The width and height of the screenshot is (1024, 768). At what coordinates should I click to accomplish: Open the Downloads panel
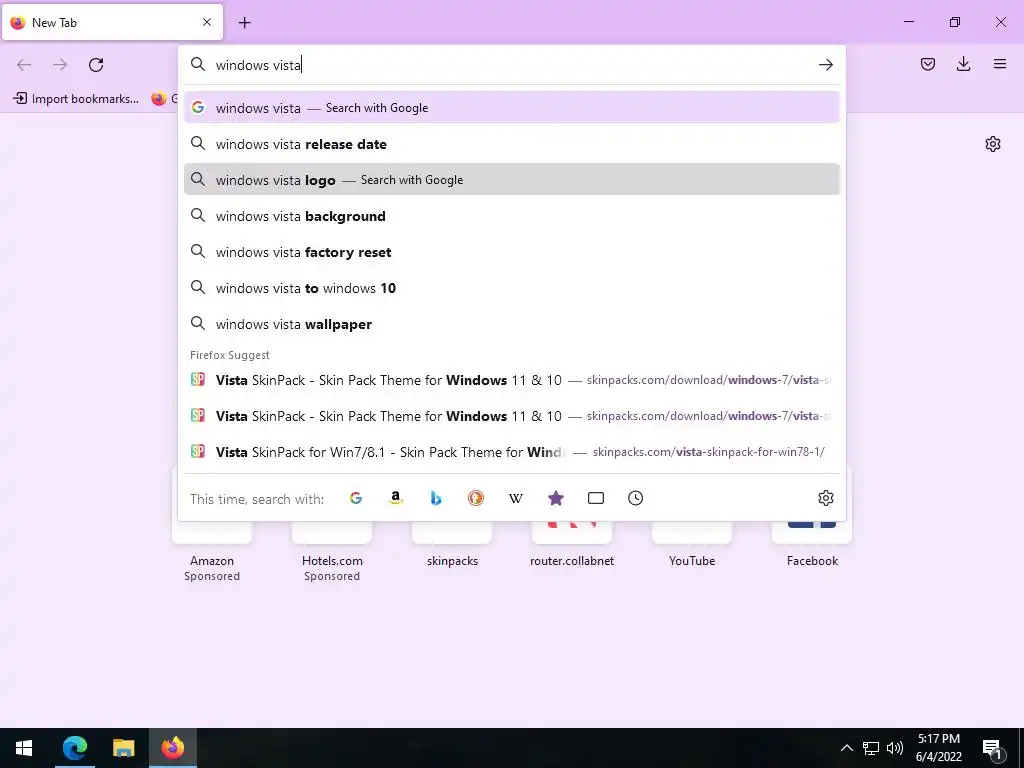coord(963,64)
